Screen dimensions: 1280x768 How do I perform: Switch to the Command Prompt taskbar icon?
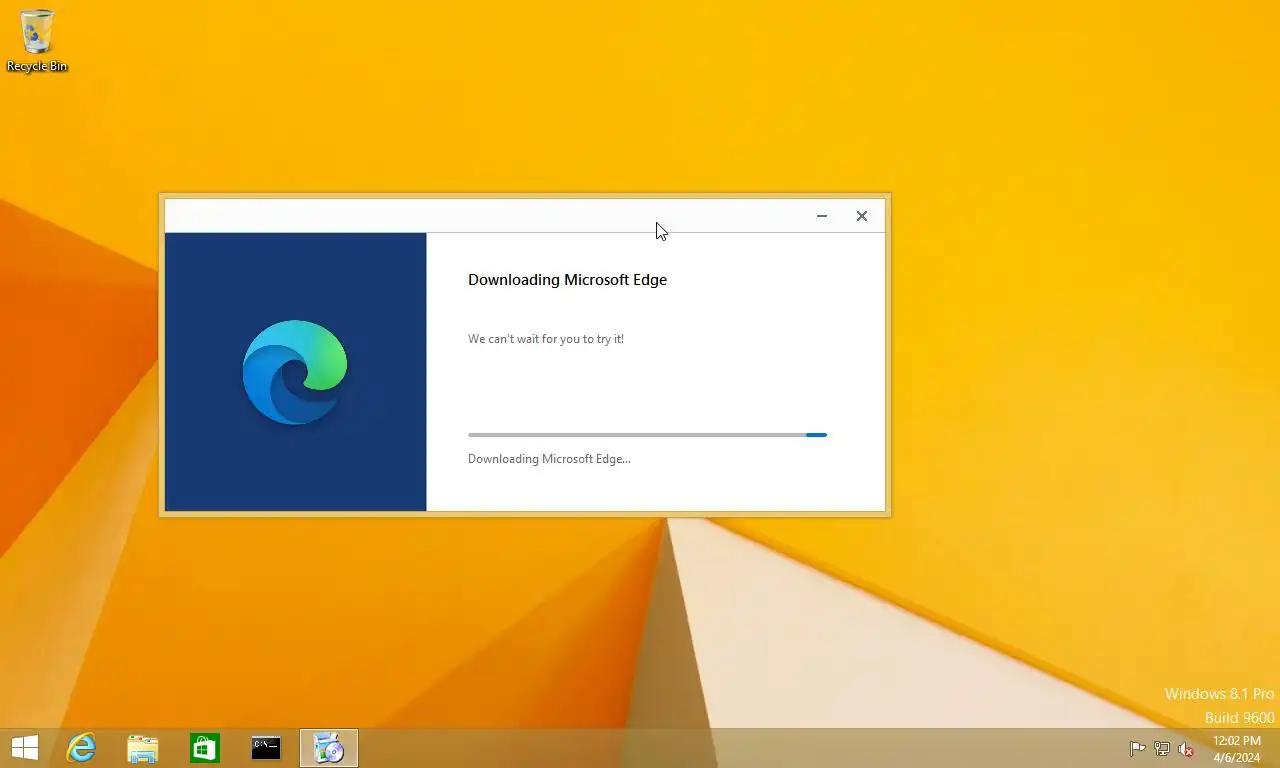pyautogui.click(x=266, y=748)
